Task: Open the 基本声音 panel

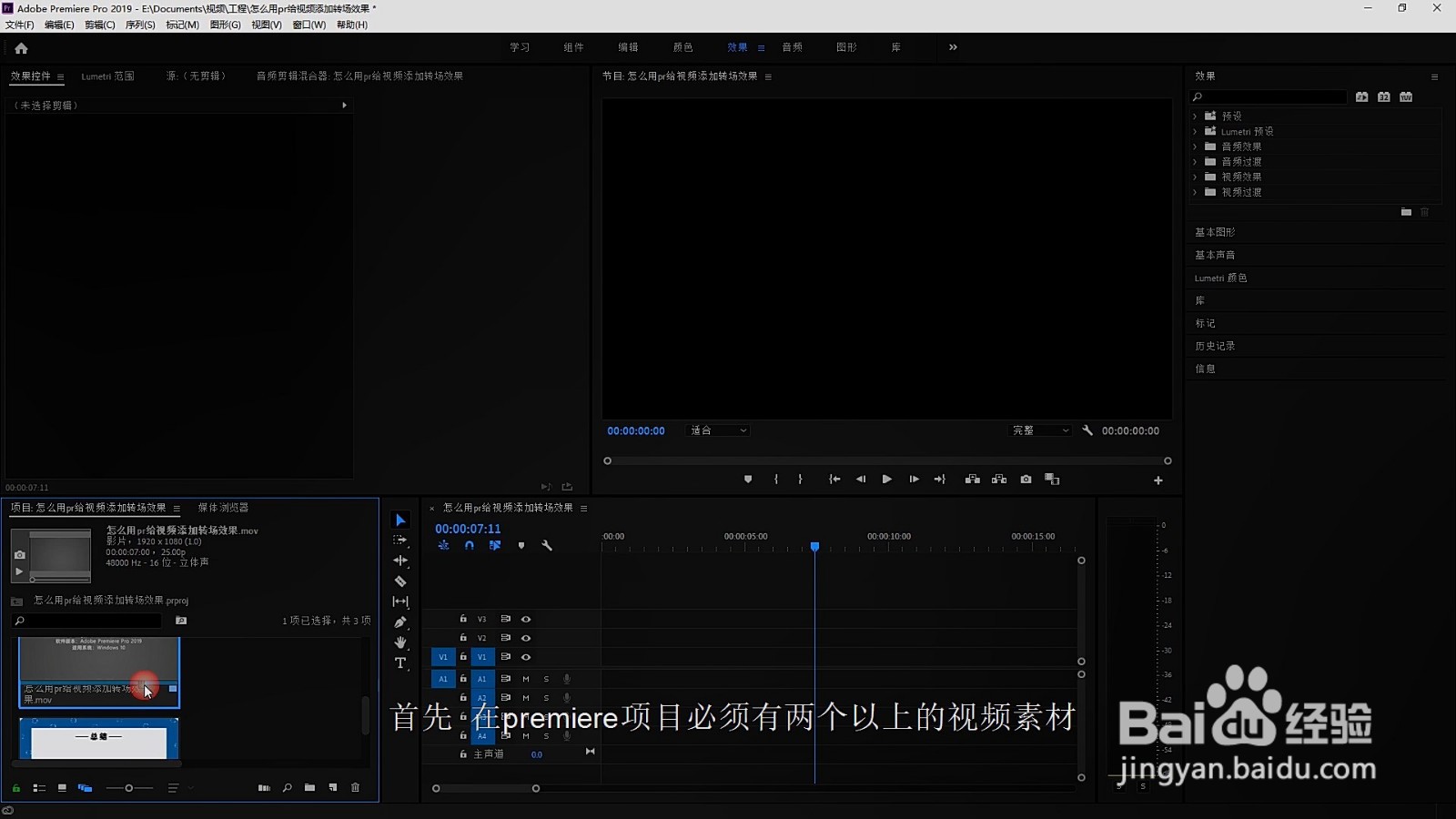Action: [1215, 255]
